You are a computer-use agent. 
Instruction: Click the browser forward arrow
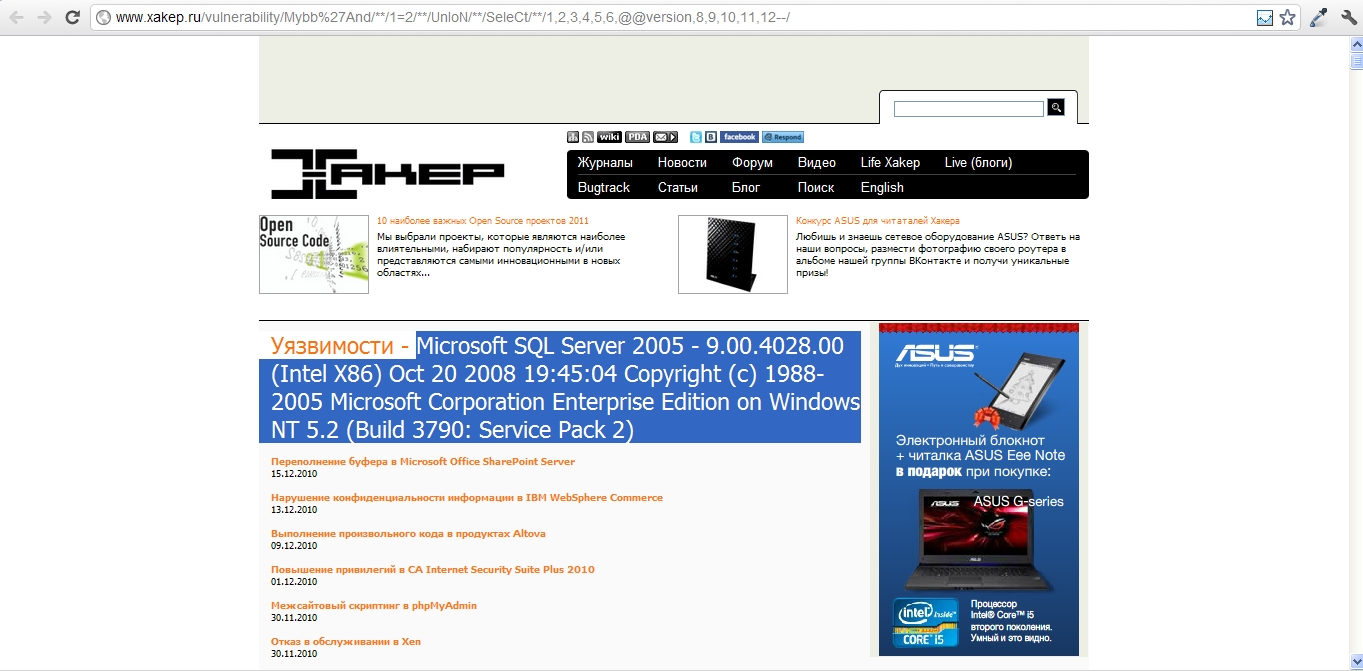(x=44, y=17)
